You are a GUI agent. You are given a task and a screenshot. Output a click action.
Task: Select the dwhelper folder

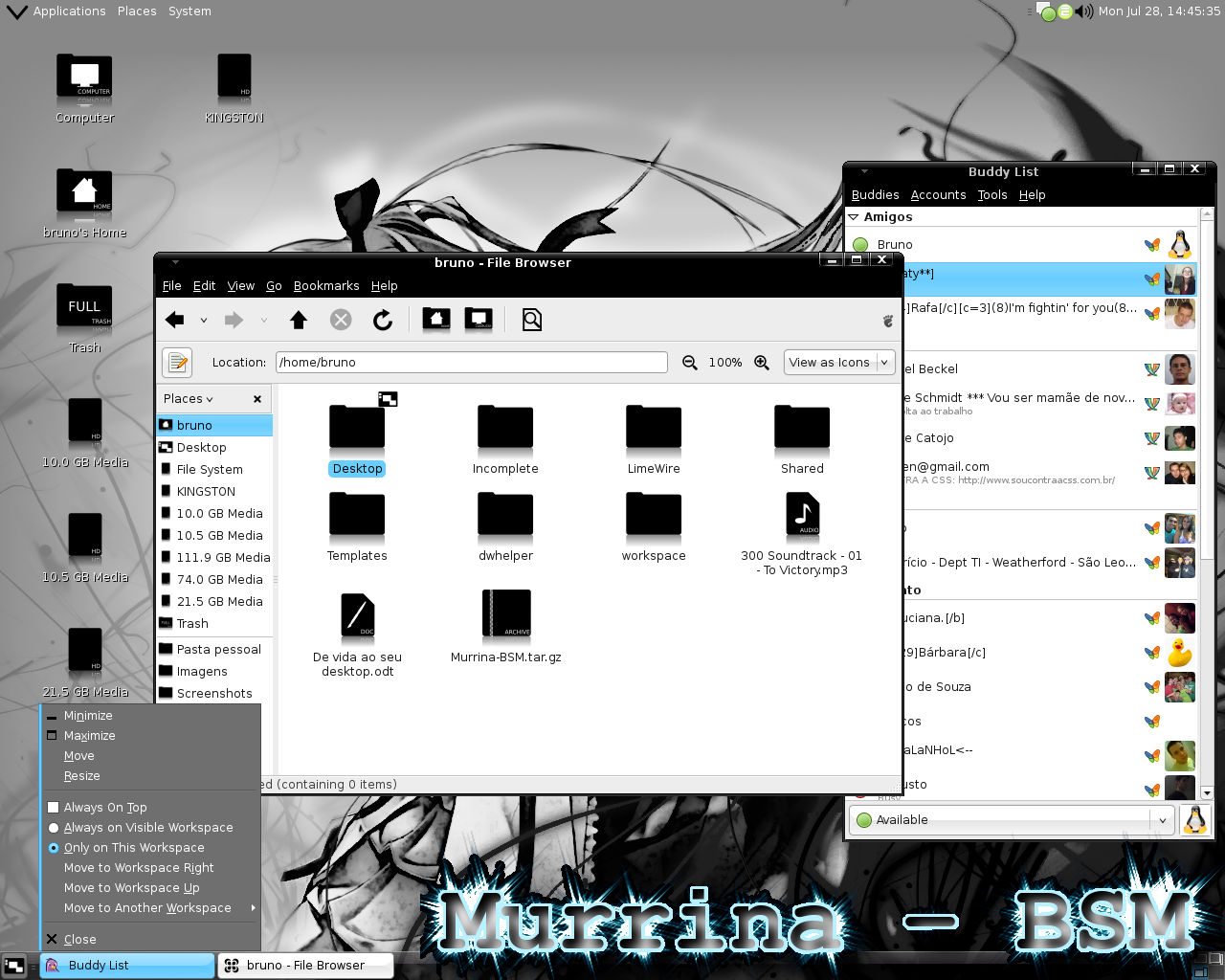(x=505, y=526)
